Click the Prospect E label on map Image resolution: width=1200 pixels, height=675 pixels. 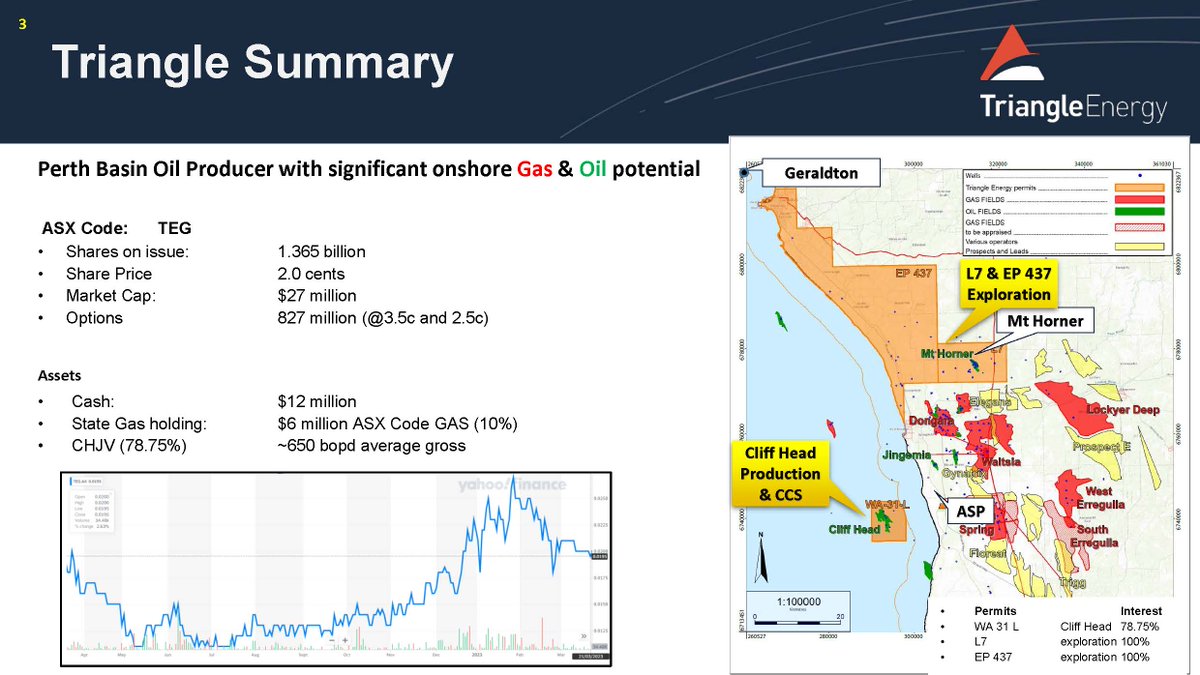(1100, 446)
